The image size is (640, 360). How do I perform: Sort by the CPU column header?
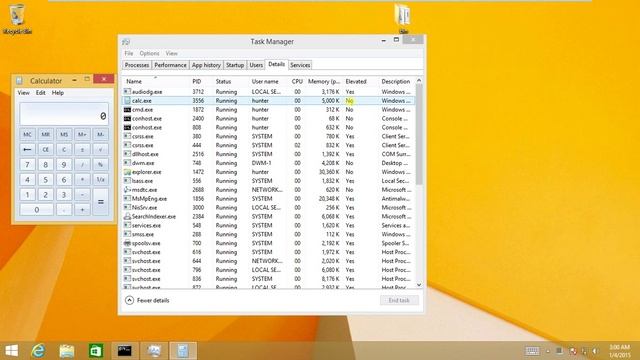[x=297, y=82]
